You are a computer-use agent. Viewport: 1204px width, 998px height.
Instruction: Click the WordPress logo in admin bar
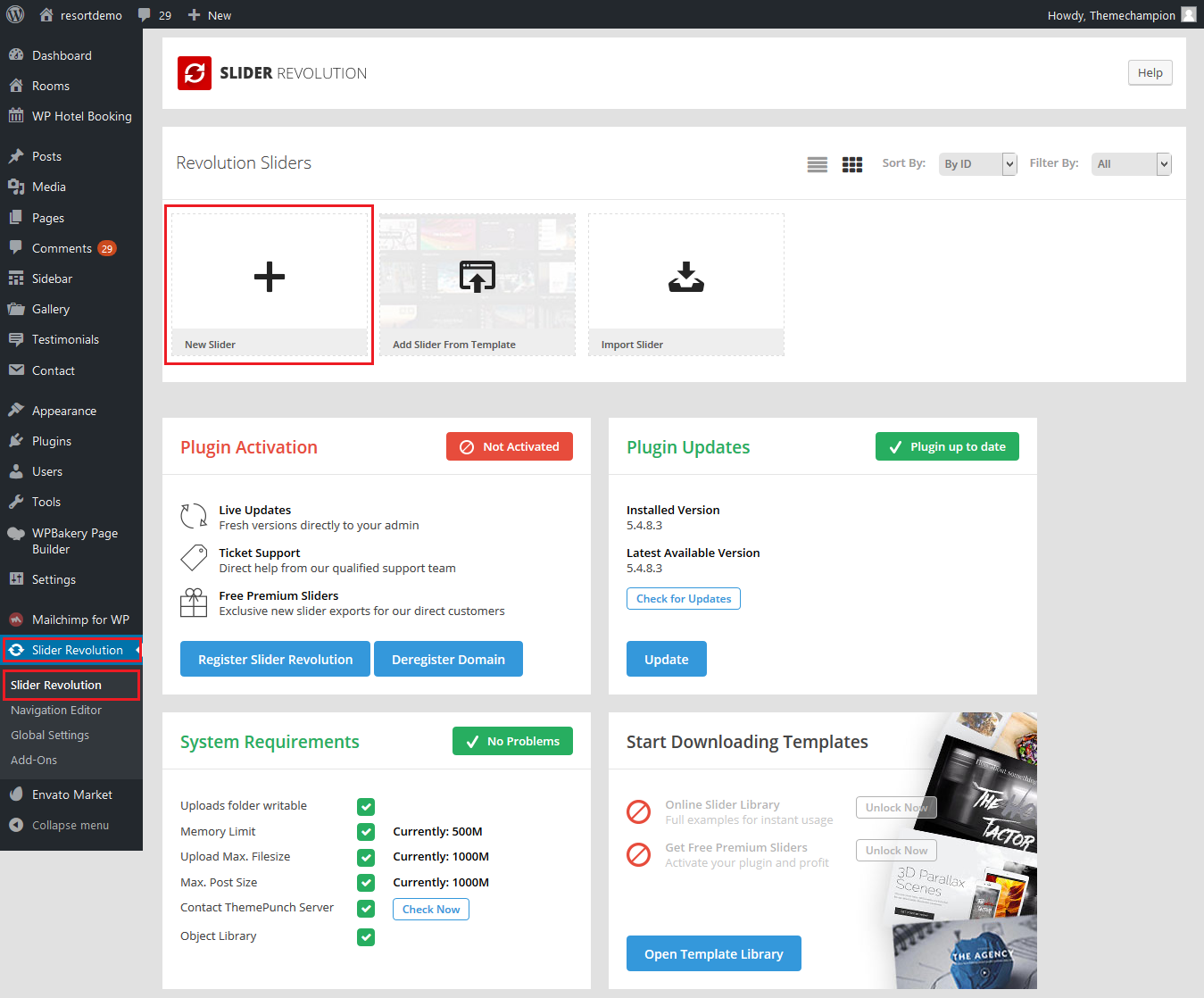(x=15, y=15)
